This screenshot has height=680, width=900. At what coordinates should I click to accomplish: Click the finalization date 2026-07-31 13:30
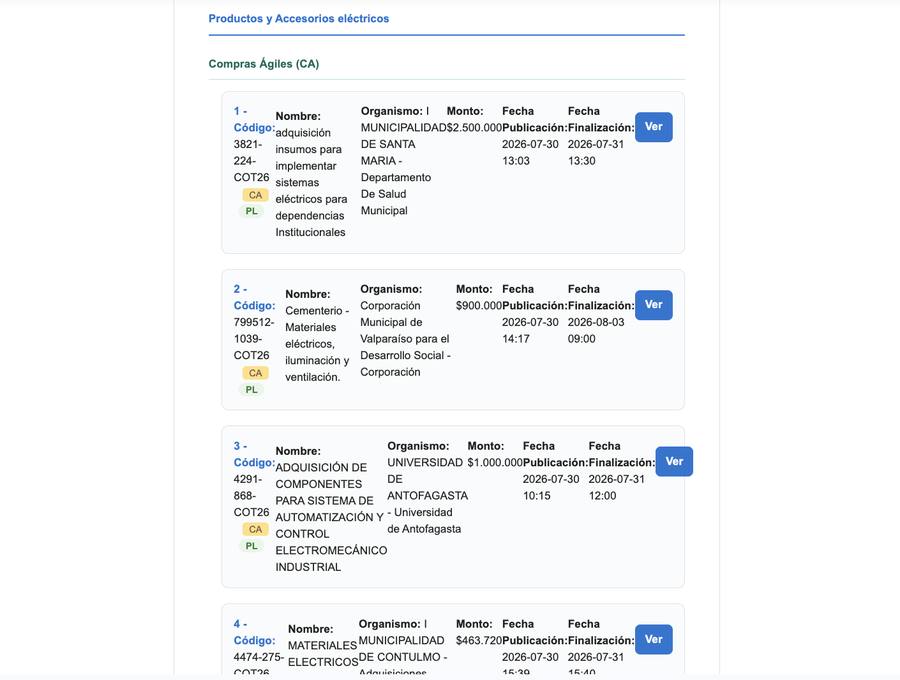[595, 152]
